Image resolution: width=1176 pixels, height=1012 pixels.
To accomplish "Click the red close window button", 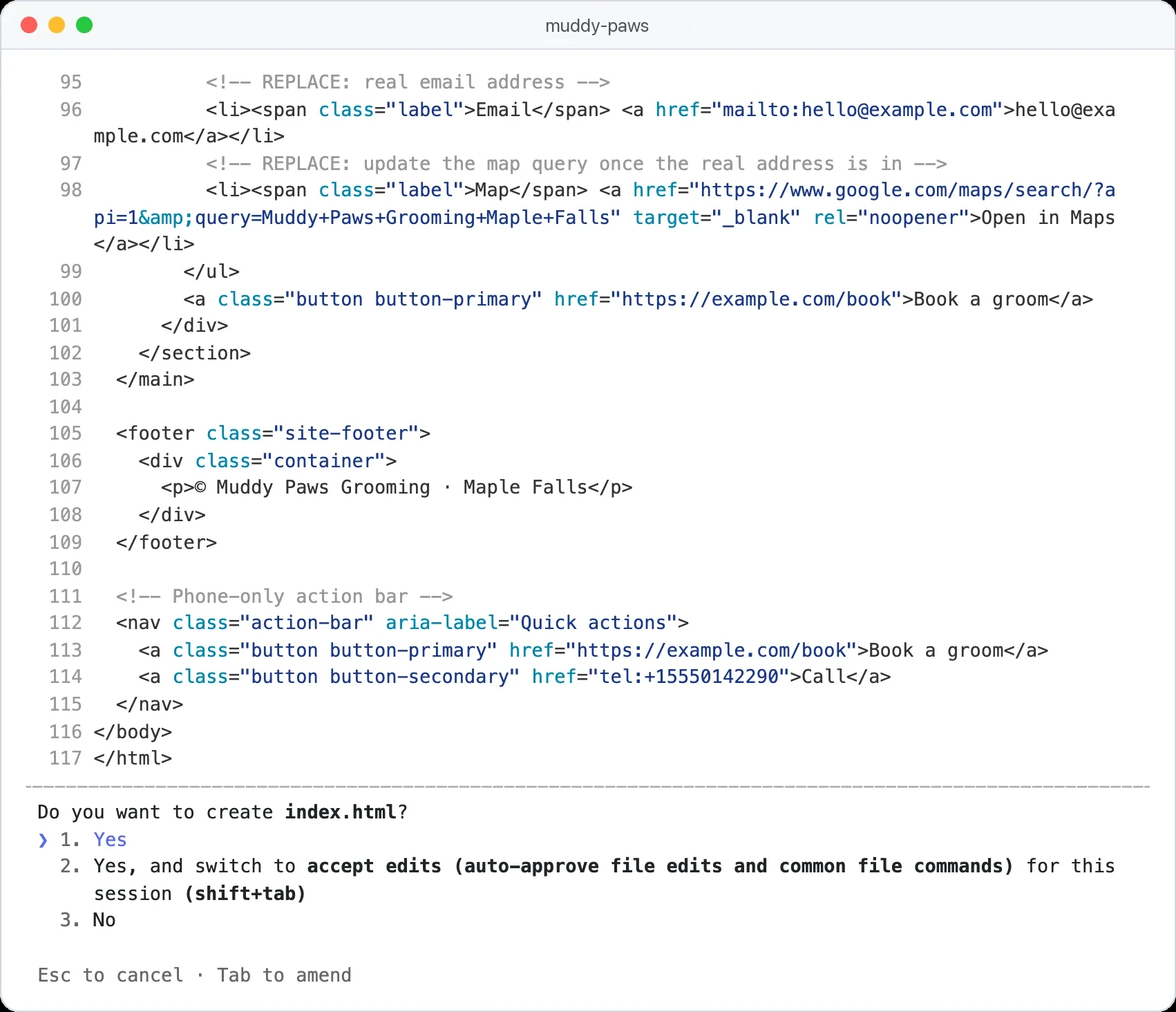I will (29, 26).
